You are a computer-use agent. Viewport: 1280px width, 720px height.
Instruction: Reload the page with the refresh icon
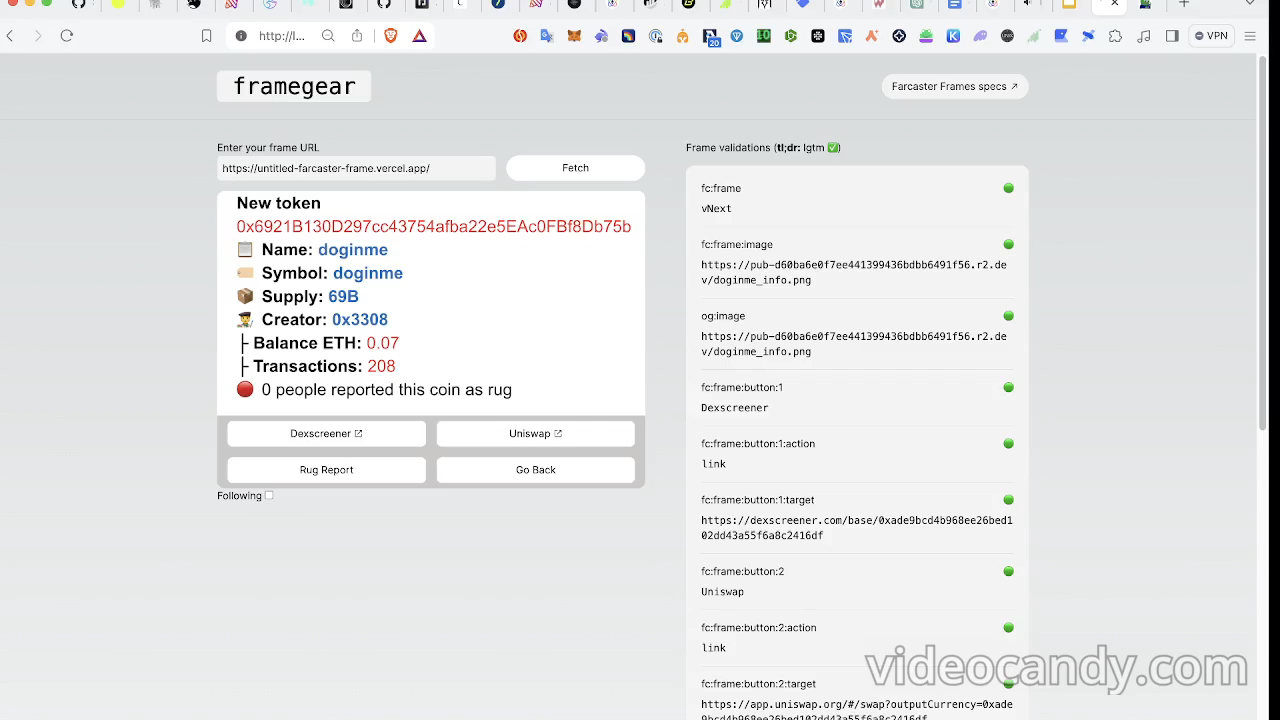coord(67,36)
